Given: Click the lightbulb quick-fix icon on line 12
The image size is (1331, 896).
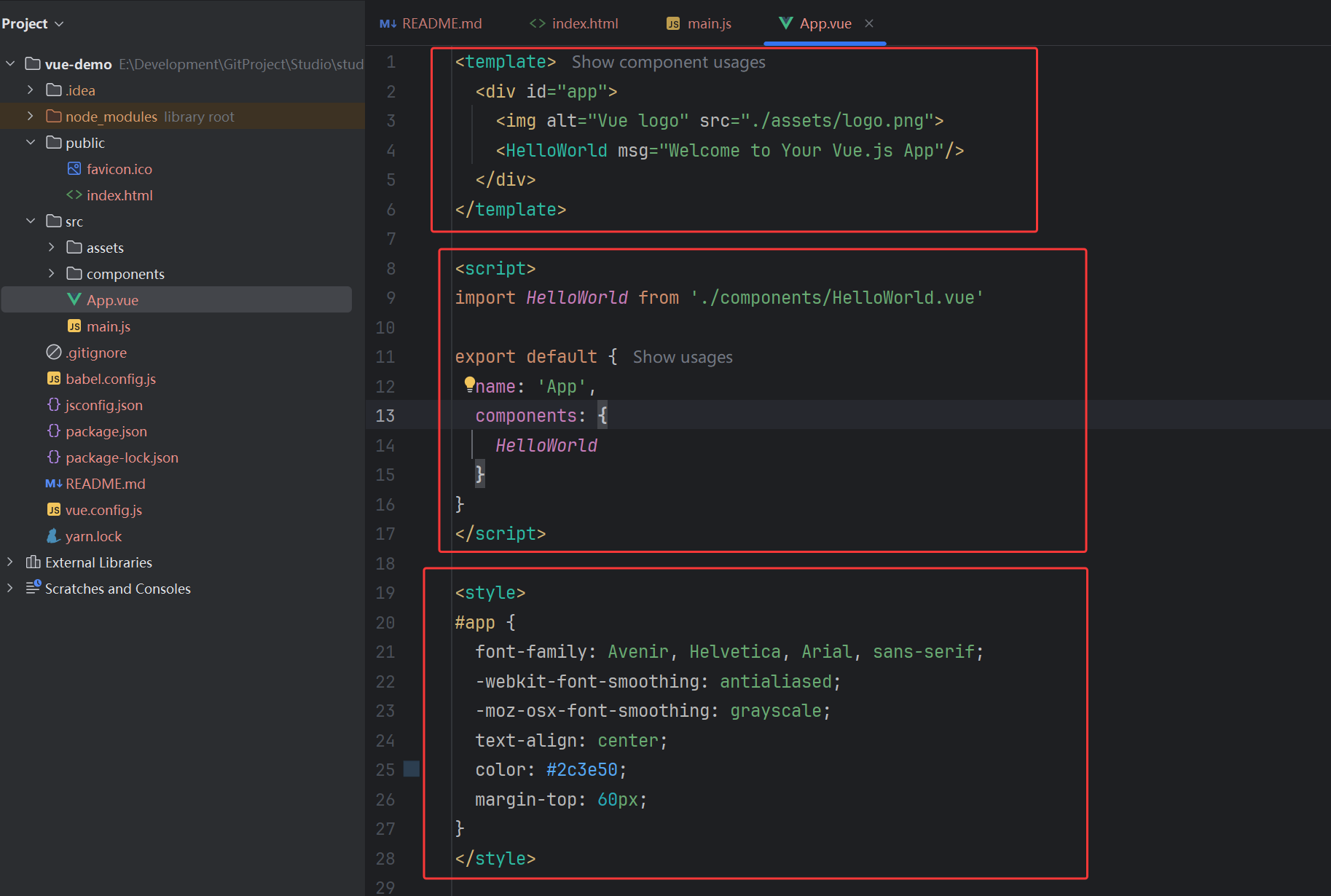Looking at the screenshot, I should click(x=470, y=384).
